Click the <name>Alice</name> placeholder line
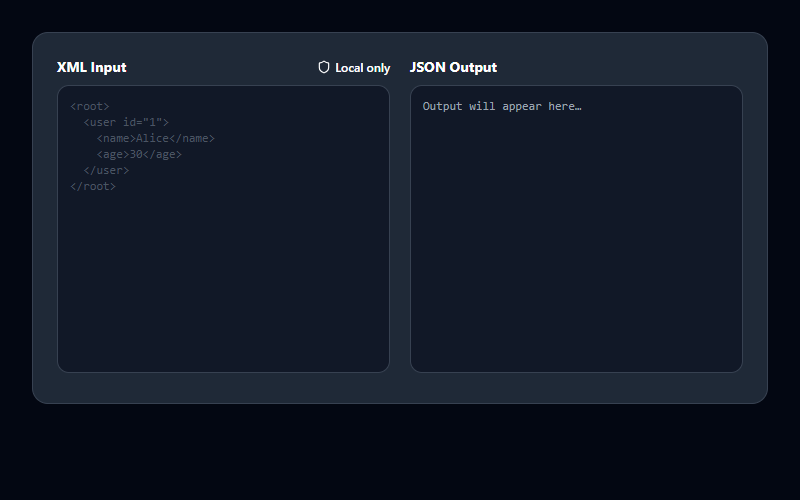Viewport: 800px width, 500px height. pyautogui.click(x=156, y=138)
